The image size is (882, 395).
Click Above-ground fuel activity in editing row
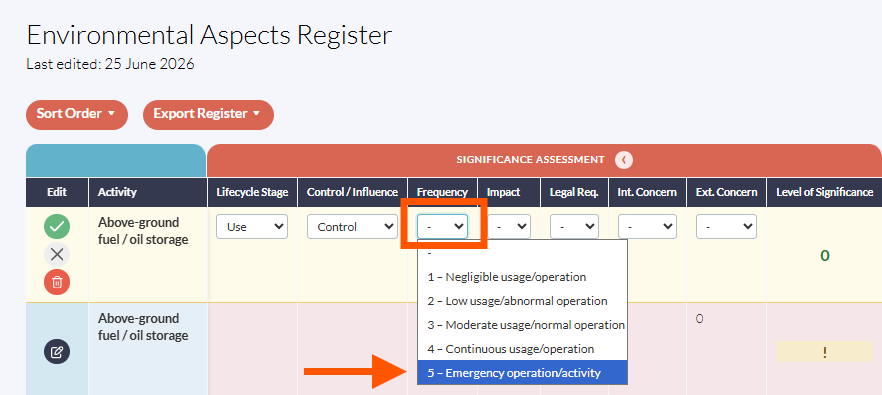(x=143, y=231)
